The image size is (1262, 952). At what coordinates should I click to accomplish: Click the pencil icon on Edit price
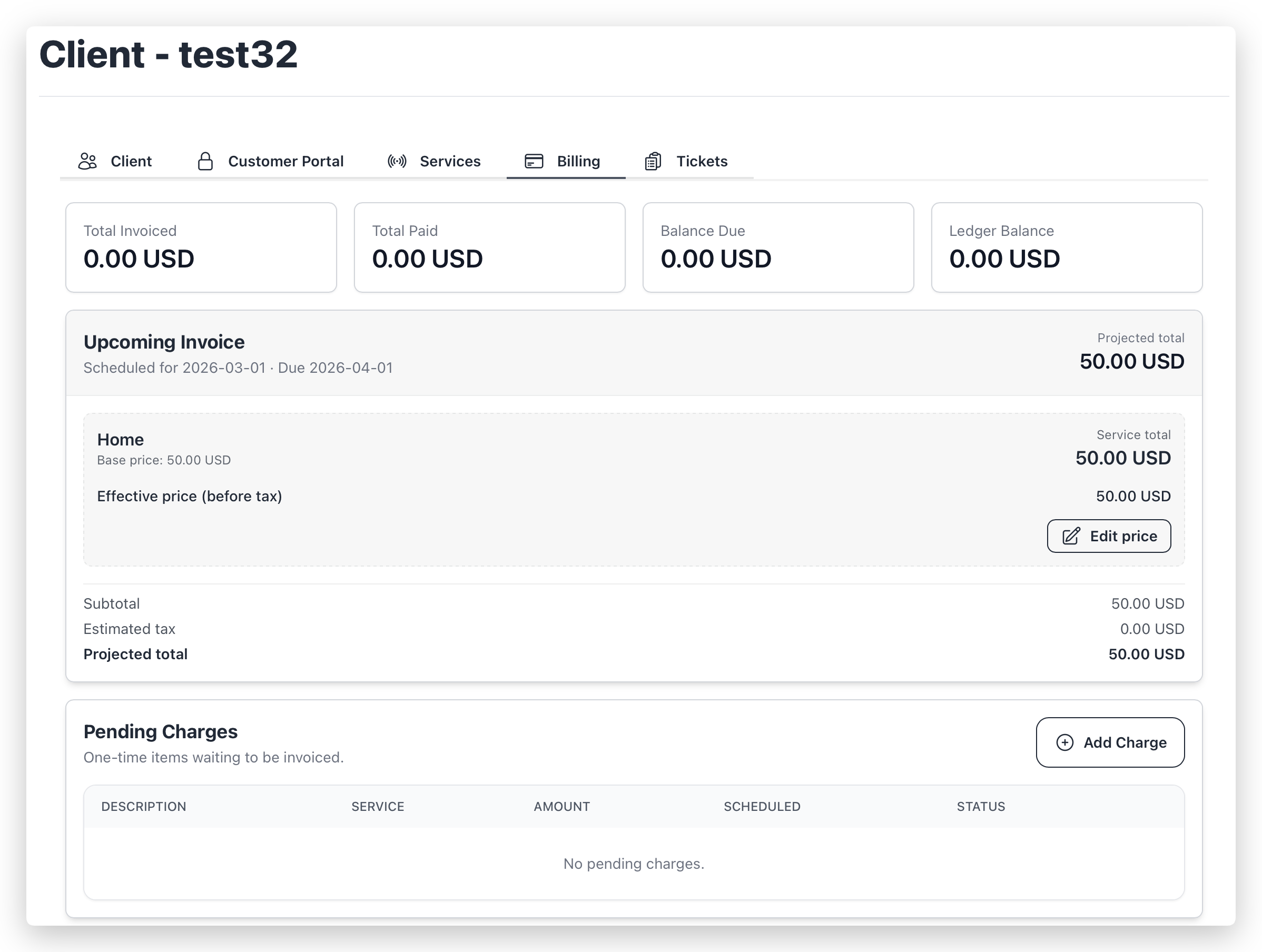[x=1071, y=536]
